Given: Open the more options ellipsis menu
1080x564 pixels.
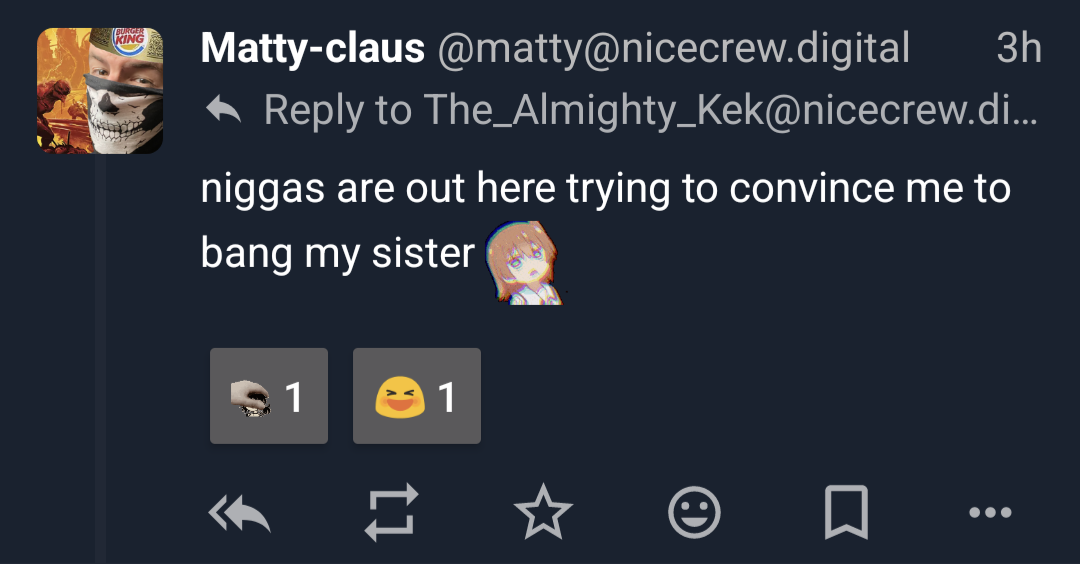Looking at the screenshot, I should tap(991, 514).
